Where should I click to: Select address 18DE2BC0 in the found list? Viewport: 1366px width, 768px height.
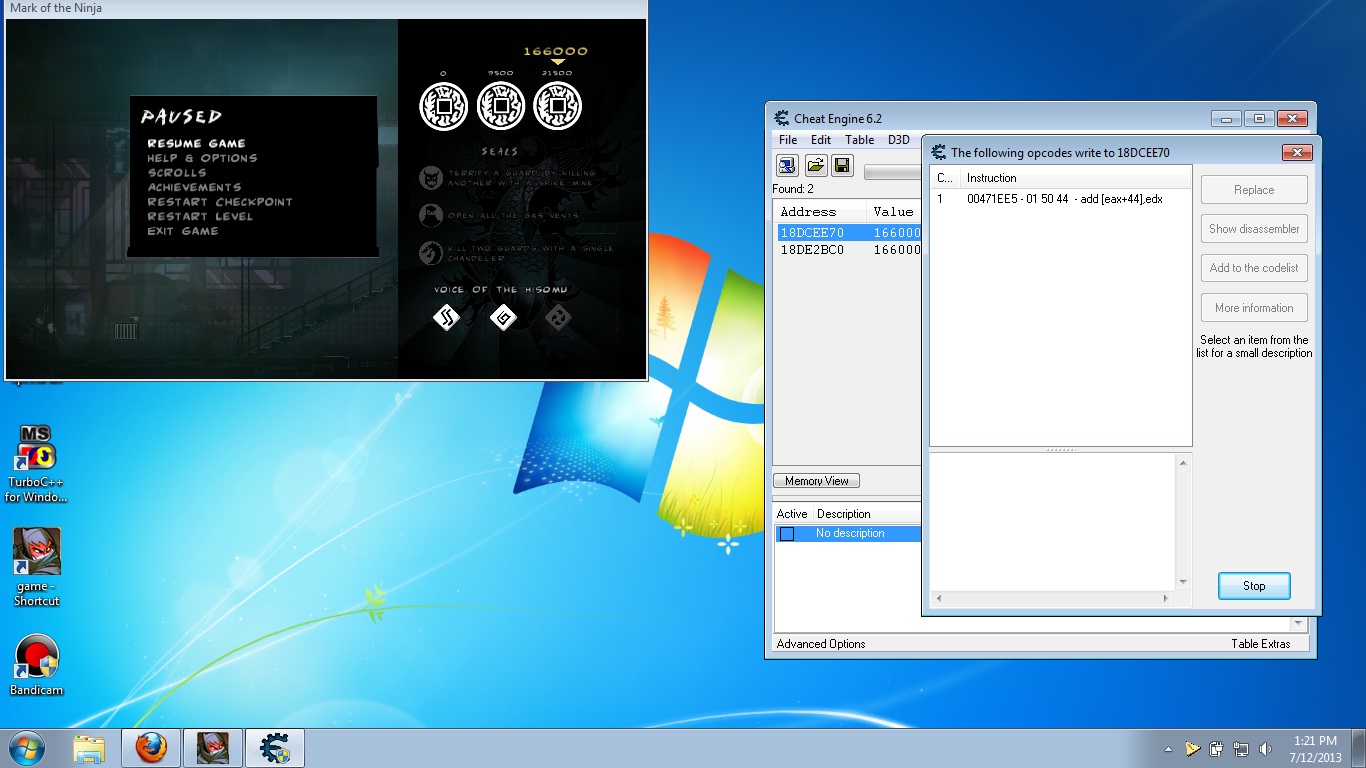(x=812, y=250)
